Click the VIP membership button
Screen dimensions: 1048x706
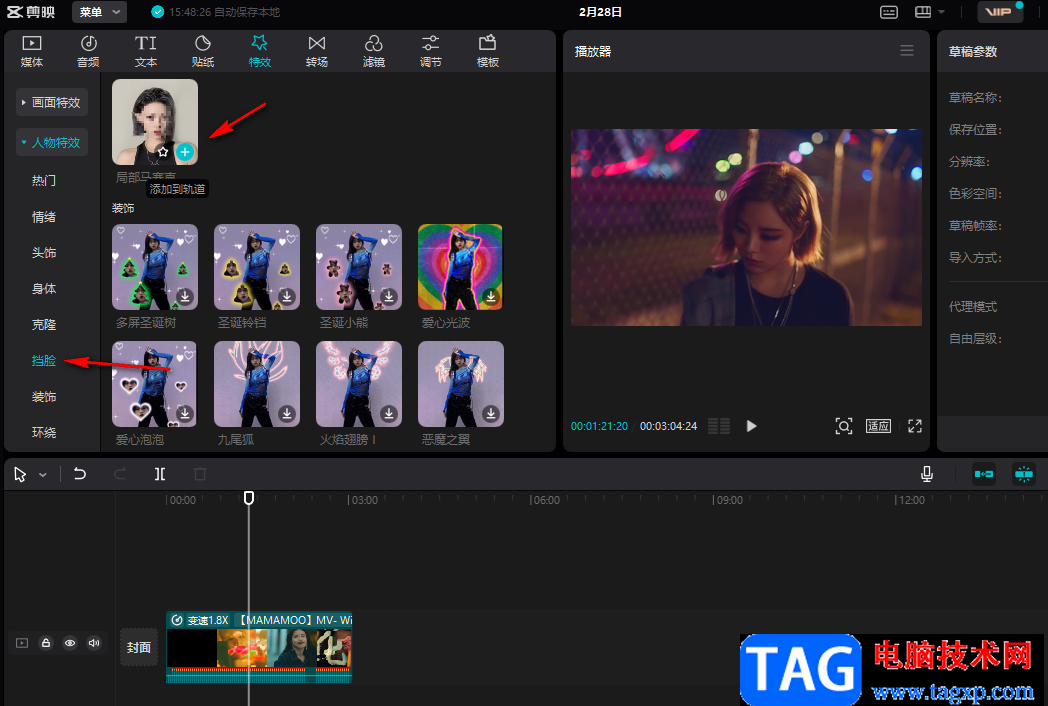[1000, 12]
